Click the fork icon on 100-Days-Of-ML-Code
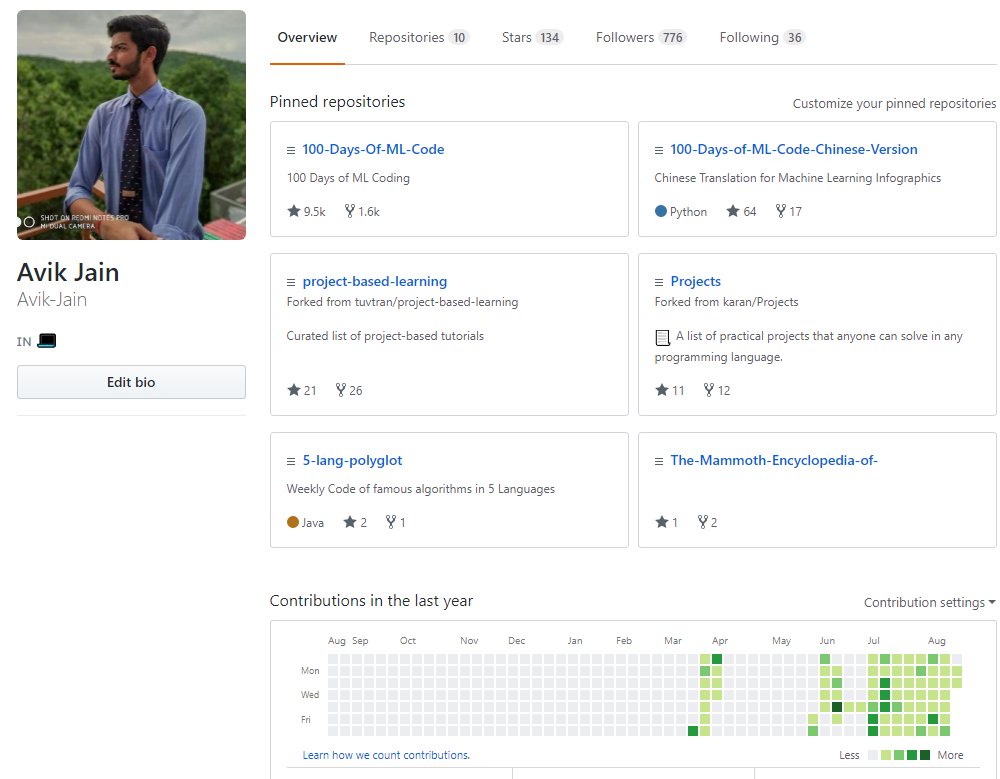Screen dimensions: 1000x779 point(349,211)
